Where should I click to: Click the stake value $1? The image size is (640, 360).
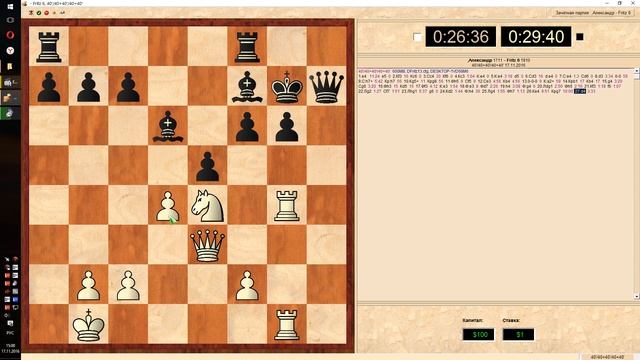518,335
